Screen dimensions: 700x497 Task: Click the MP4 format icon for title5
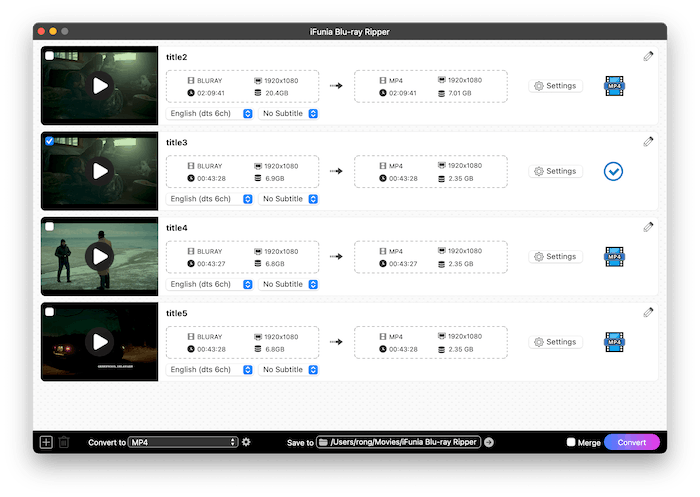pos(613,342)
